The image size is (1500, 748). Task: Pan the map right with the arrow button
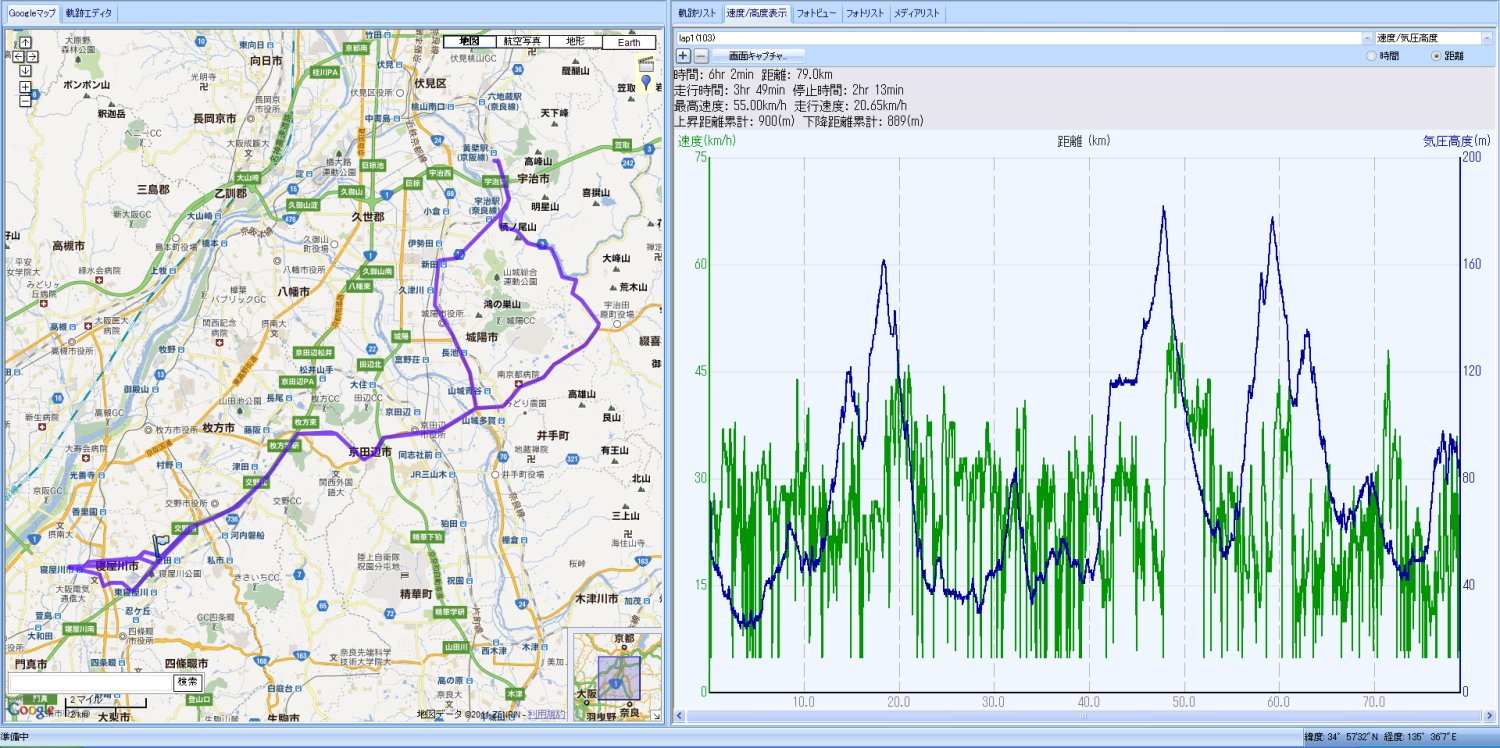click(32, 56)
